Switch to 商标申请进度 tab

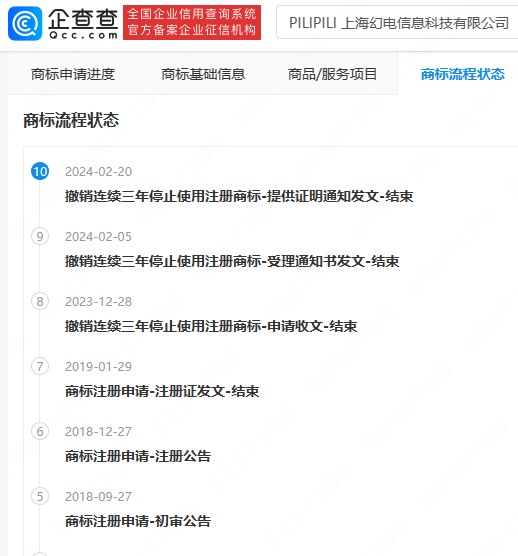[x=73, y=74]
